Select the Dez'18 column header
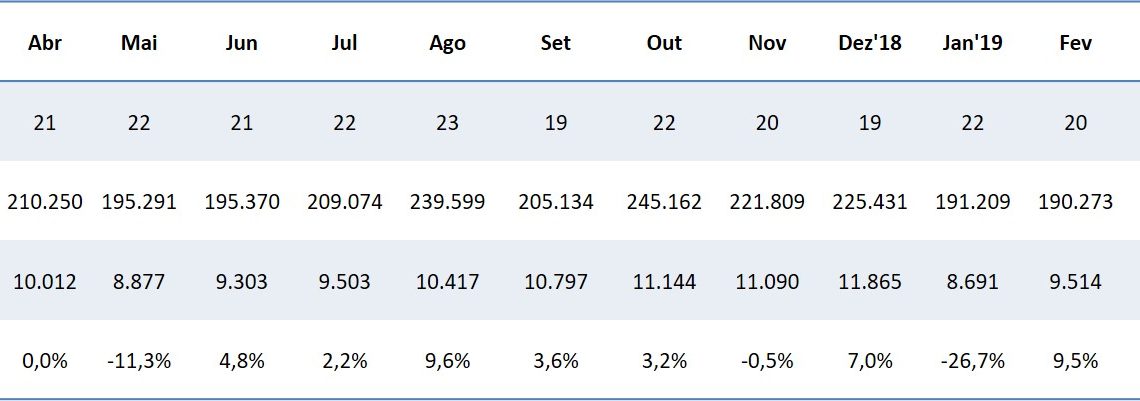 [870, 43]
